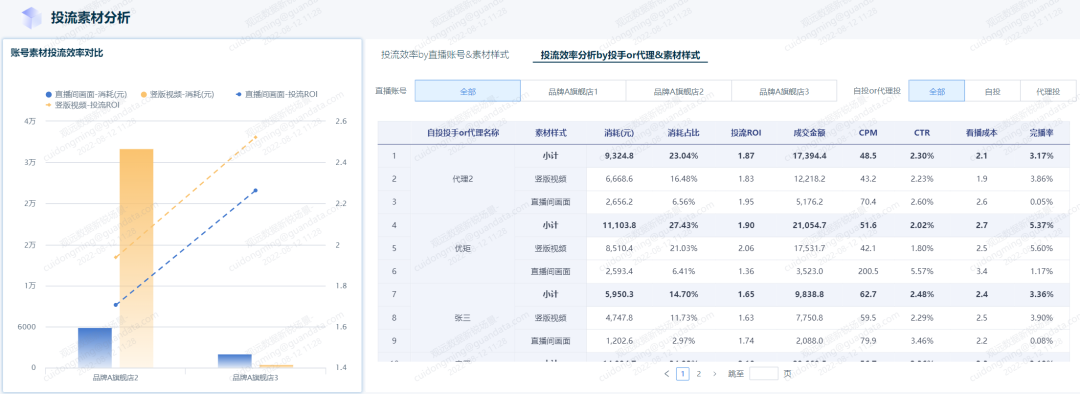Sort by 消耗占比 column header
The height and width of the screenshot is (394, 1080).
(x=682, y=132)
